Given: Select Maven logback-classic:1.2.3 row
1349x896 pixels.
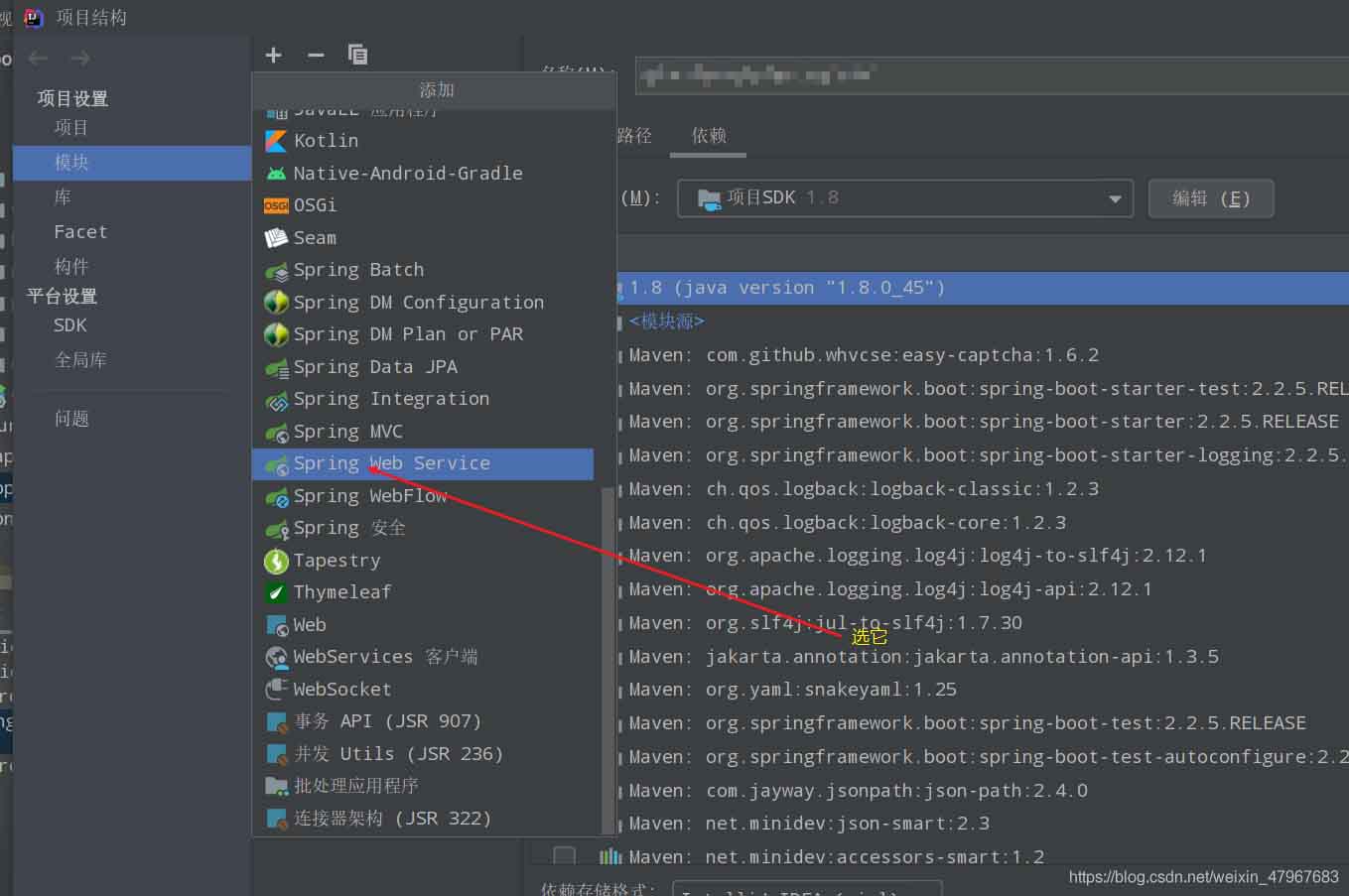Looking at the screenshot, I should (983, 489).
